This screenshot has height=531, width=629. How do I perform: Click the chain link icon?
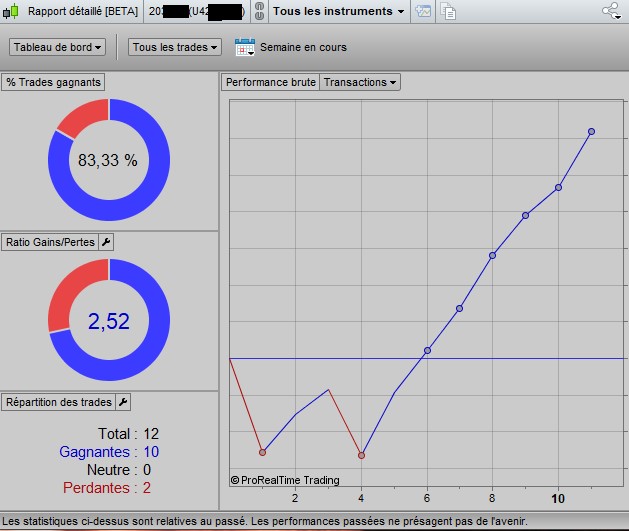(260, 11)
